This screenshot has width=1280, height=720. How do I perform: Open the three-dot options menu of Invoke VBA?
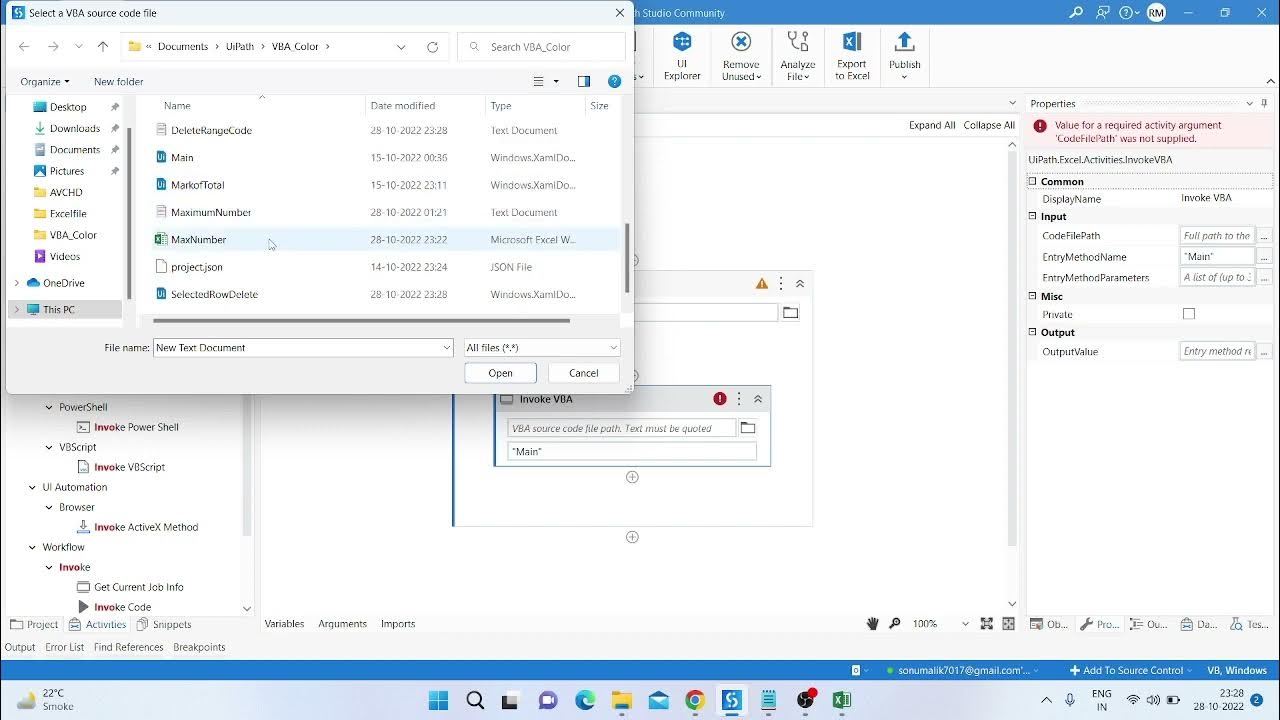(x=739, y=399)
